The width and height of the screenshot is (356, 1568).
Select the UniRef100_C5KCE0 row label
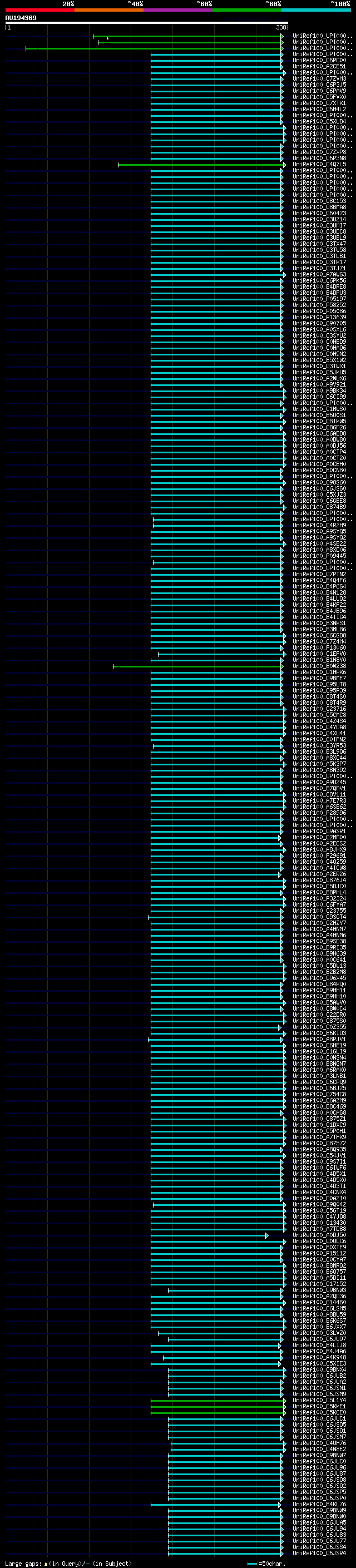319,1413
